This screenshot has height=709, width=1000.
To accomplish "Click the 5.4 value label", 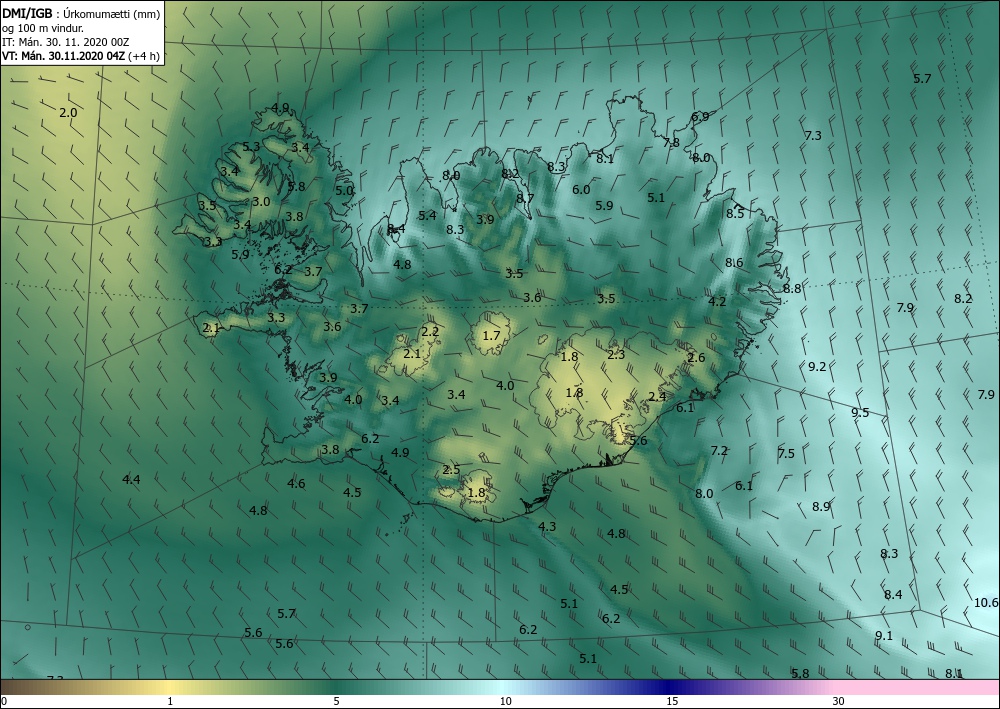I will click(427, 216).
